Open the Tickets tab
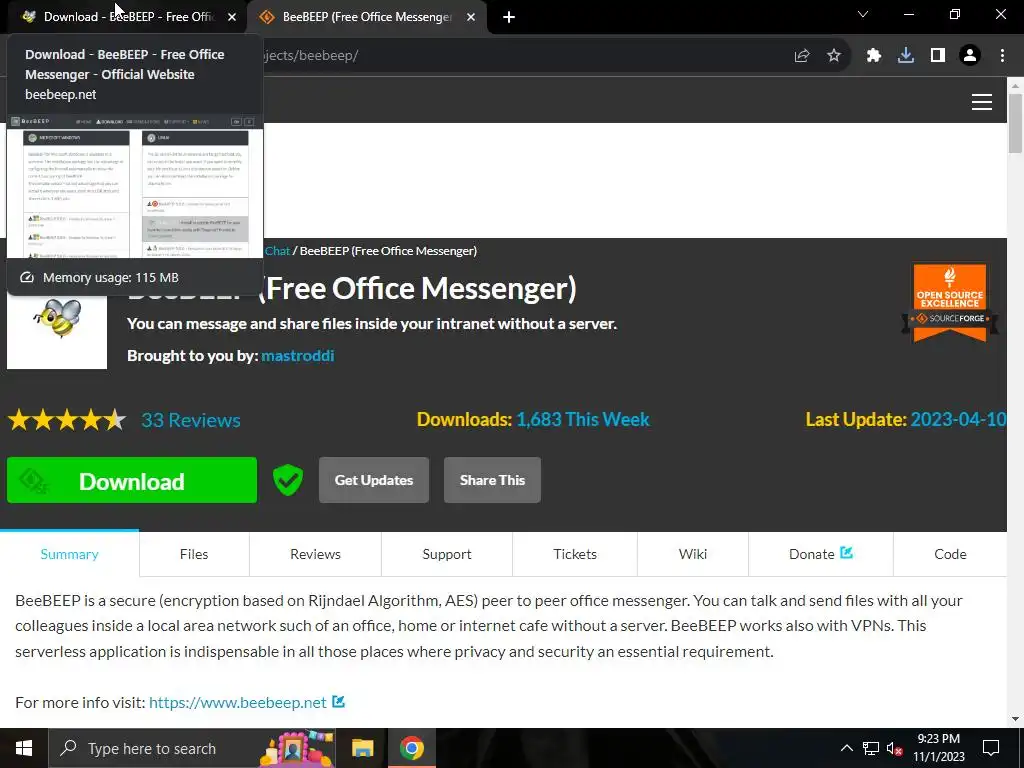 click(575, 554)
